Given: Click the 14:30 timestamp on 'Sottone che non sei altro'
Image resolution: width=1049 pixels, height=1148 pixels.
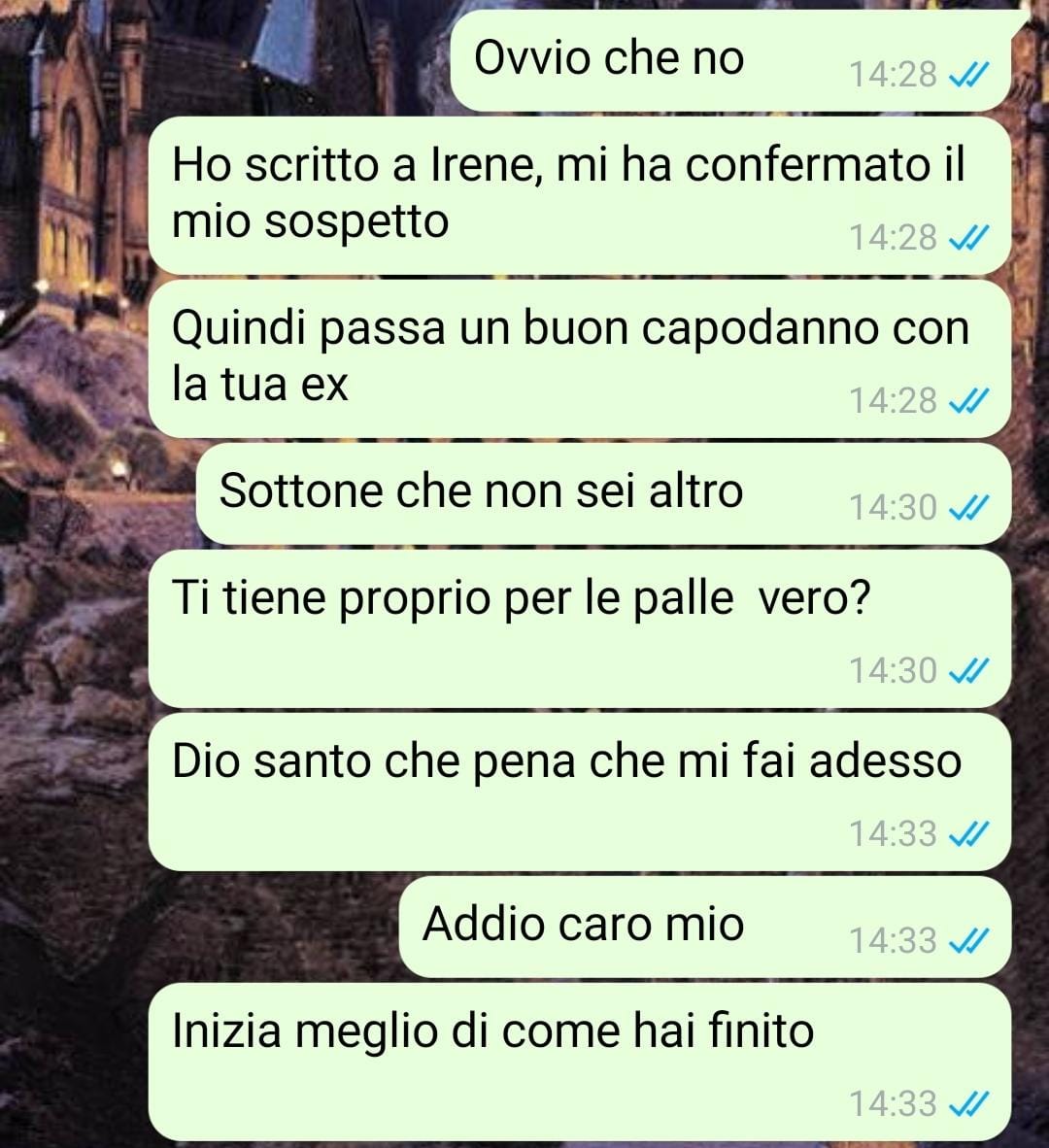Looking at the screenshot, I should click(x=893, y=507).
